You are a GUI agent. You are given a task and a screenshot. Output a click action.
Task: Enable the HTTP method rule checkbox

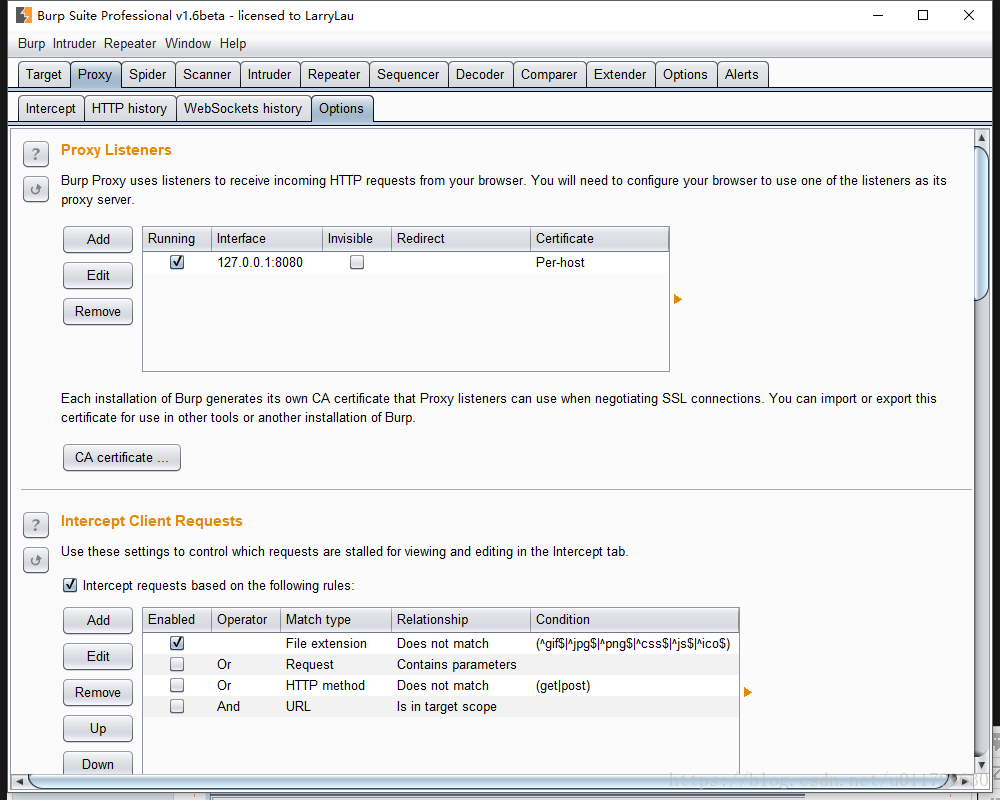coord(177,685)
